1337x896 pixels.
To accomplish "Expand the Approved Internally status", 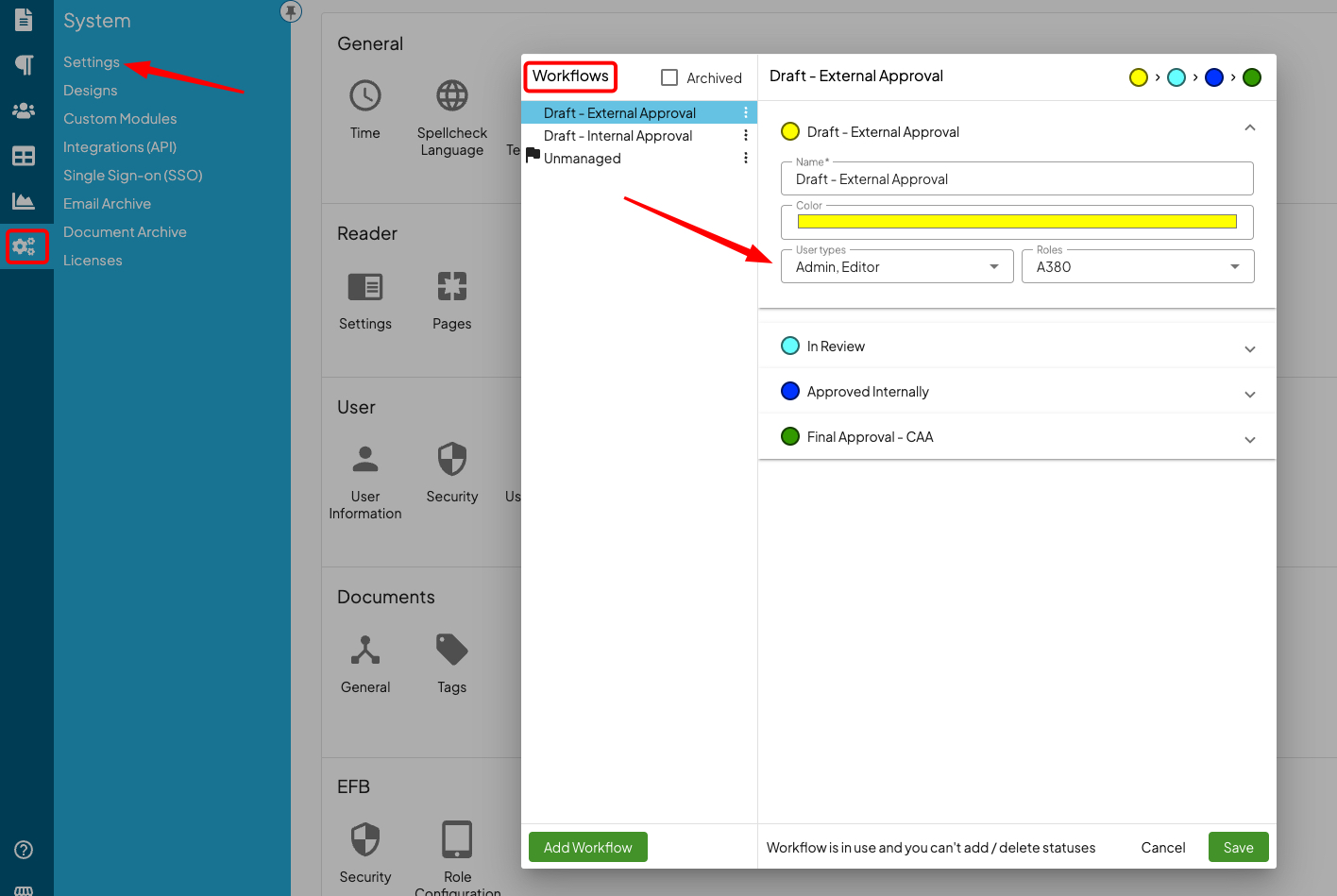I will click(1250, 394).
